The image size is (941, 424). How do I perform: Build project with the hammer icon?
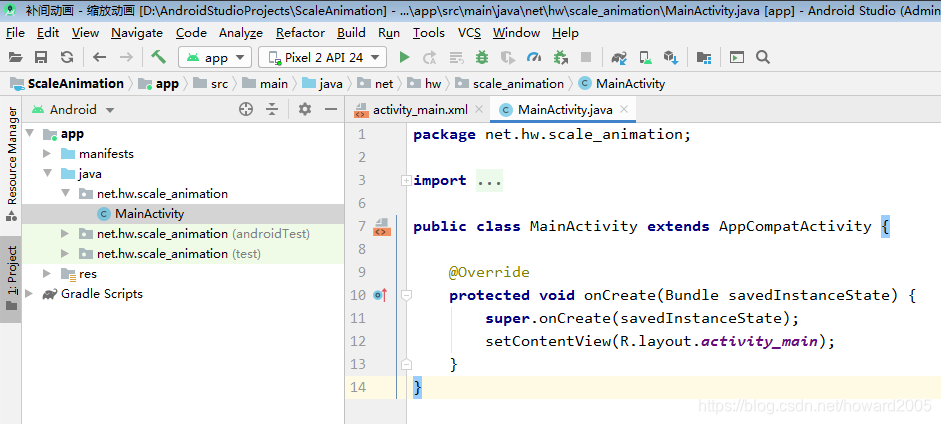click(158, 57)
